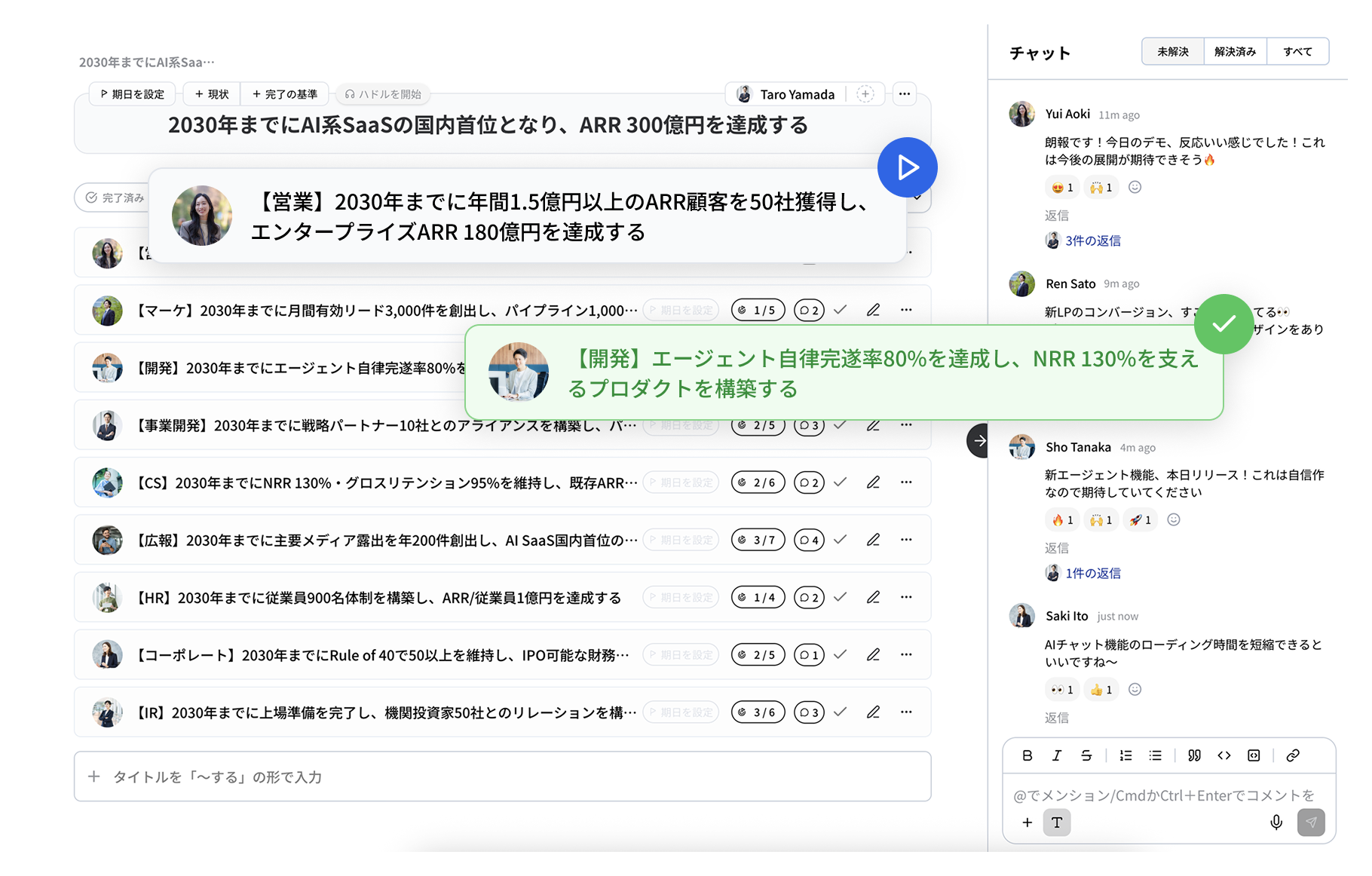The image size is (1372, 876).
Task: Open the more options menu for the main goal
Action: [905, 94]
